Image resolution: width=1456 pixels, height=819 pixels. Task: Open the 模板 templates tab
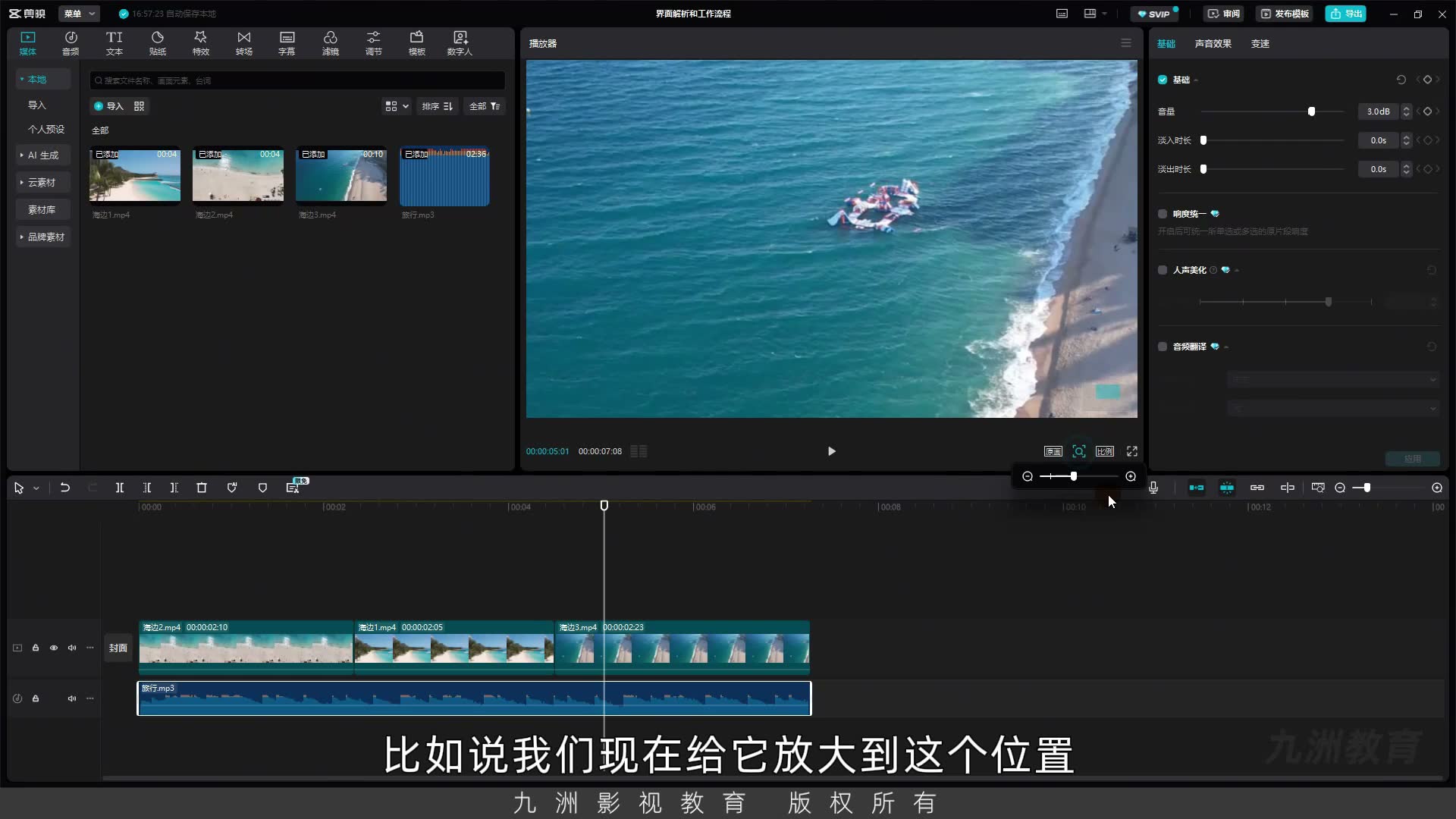point(416,43)
